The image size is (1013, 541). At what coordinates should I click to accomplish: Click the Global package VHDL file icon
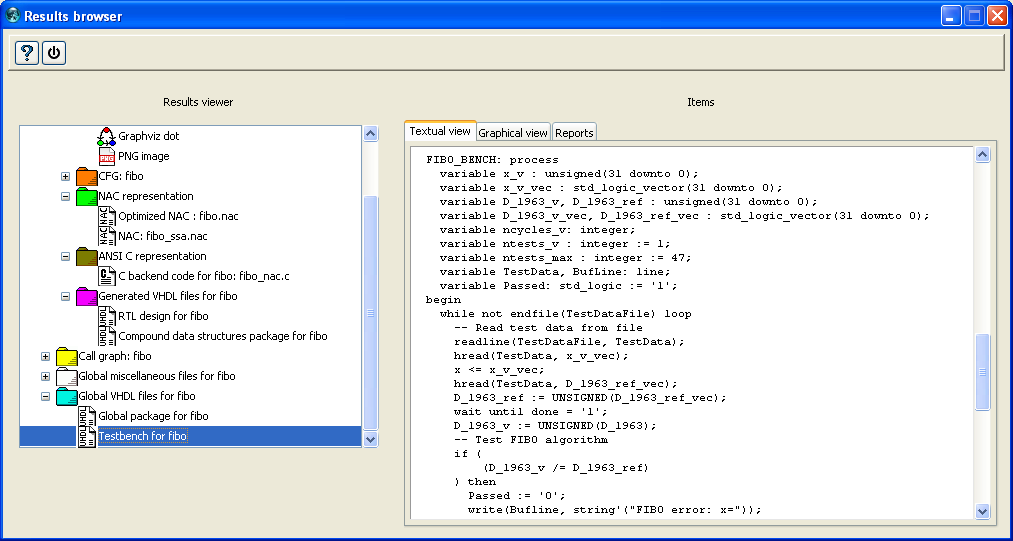(87, 416)
